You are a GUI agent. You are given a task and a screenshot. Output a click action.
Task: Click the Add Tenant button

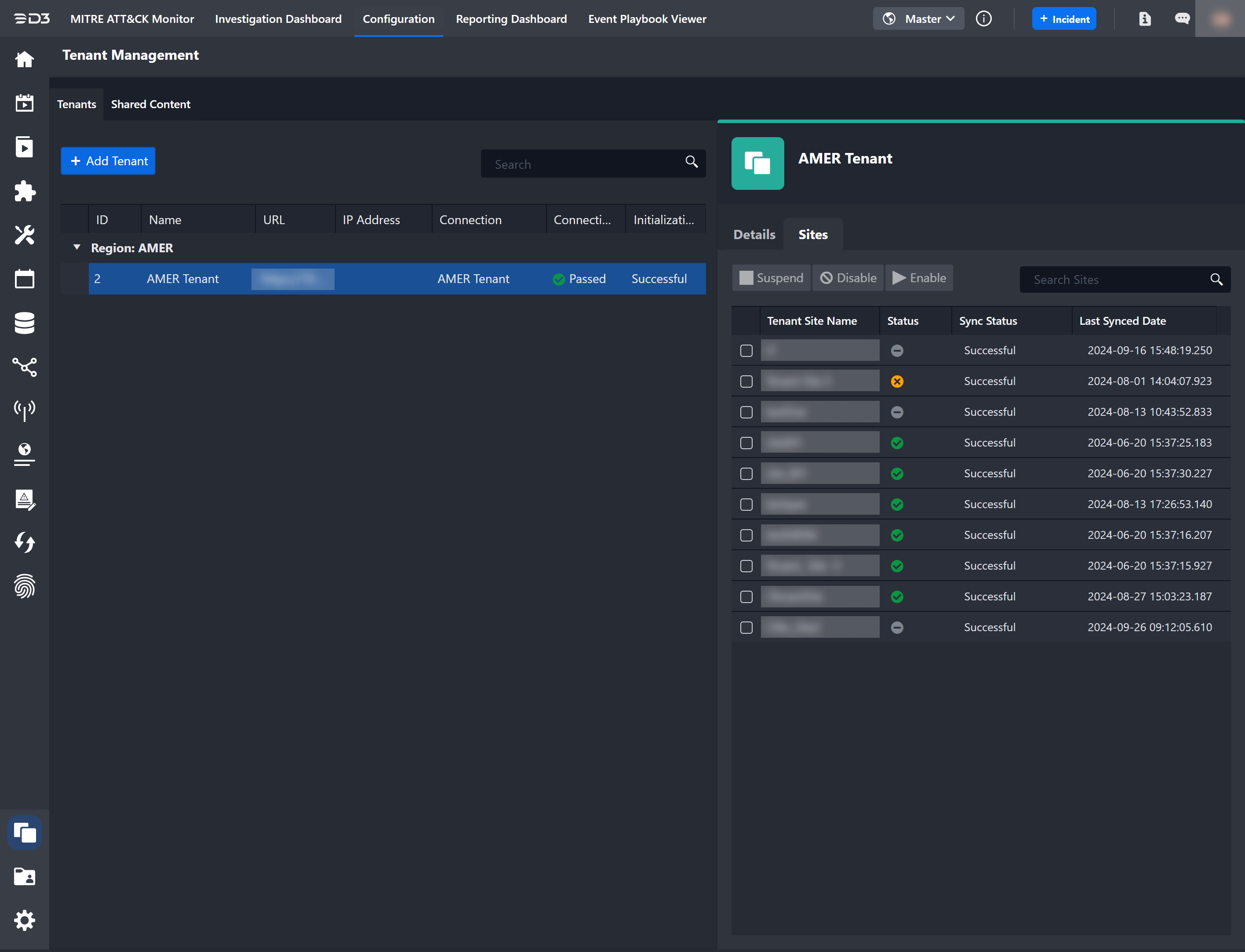click(x=108, y=161)
